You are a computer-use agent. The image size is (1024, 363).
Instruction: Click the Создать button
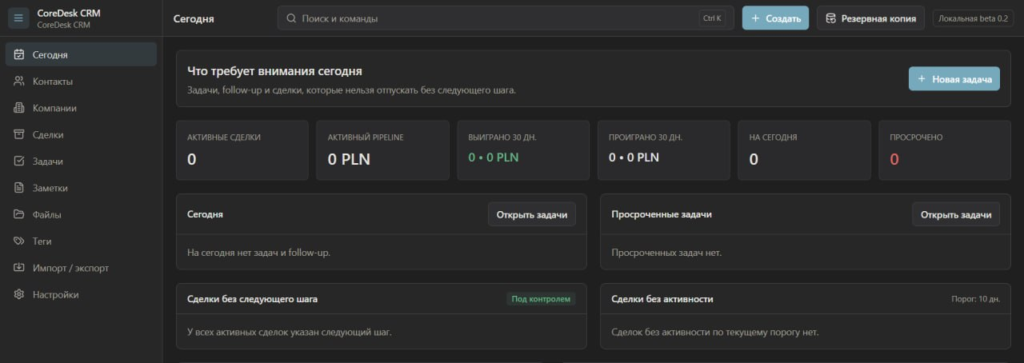click(775, 18)
